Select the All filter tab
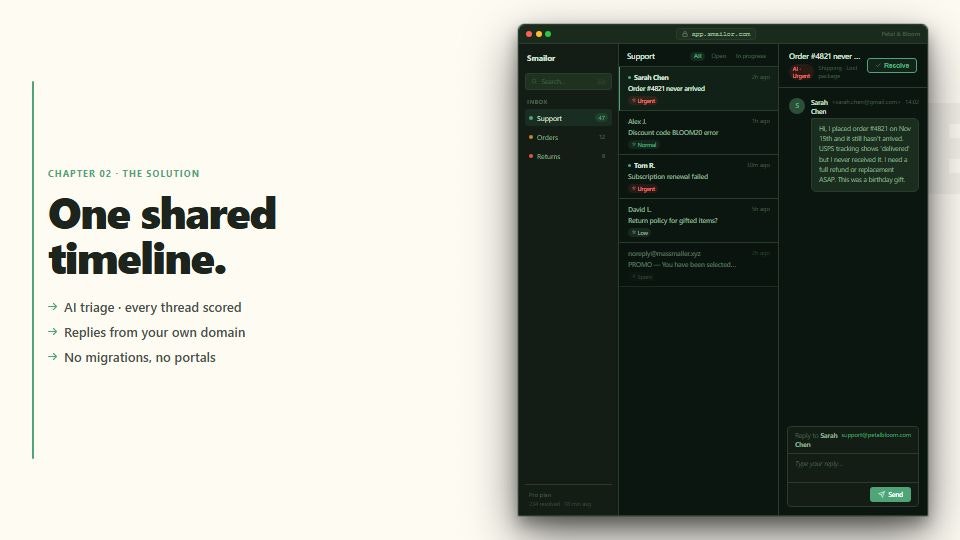Image resolution: width=960 pixels, height=540 pixels. (697, 56)
